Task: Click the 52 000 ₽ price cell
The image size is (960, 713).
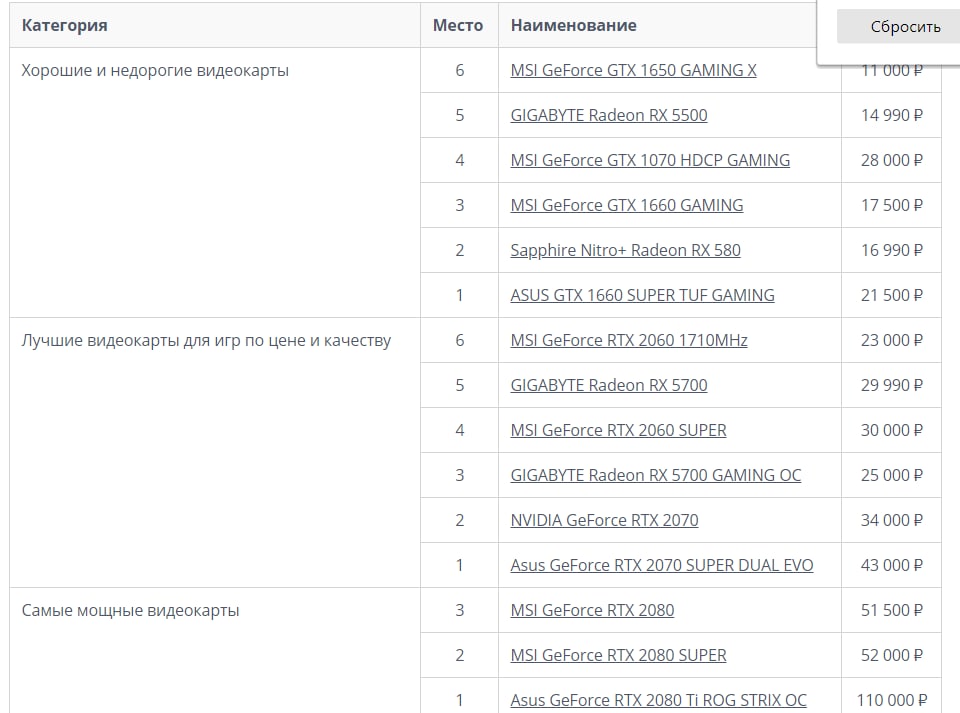Action: coord(891,655)
